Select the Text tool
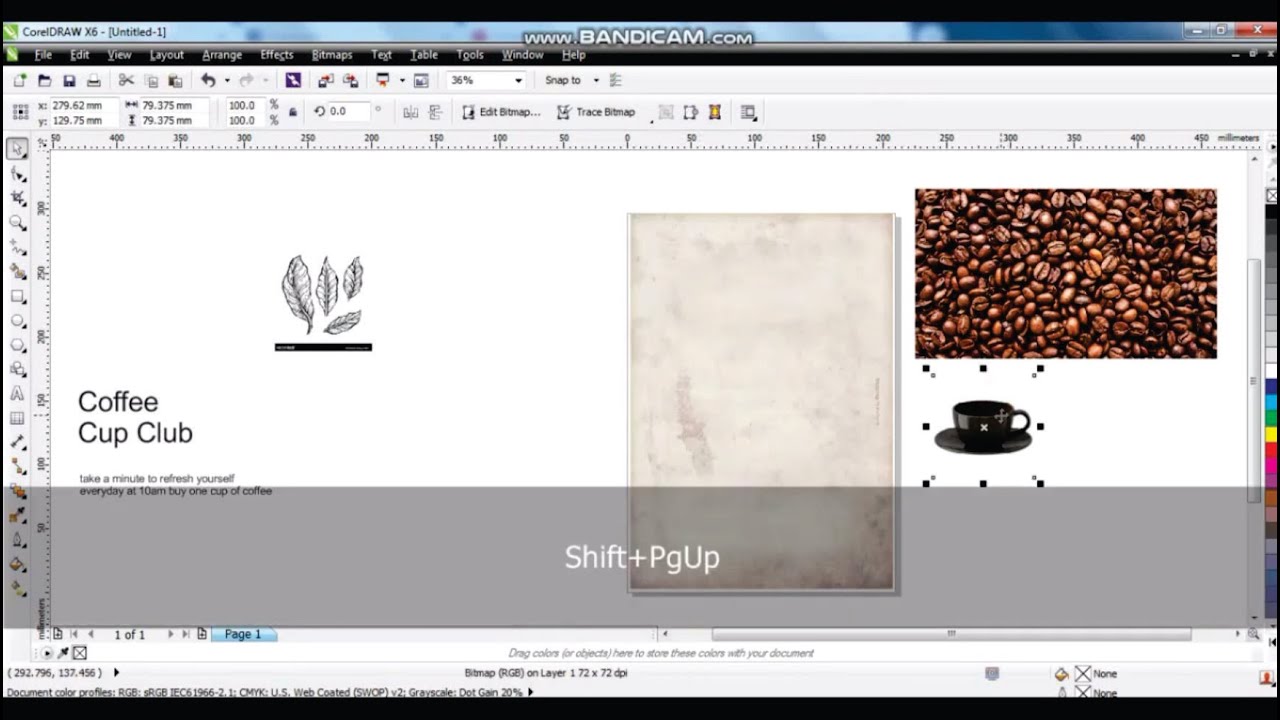The image size is (1280, 720). point(17,394)
